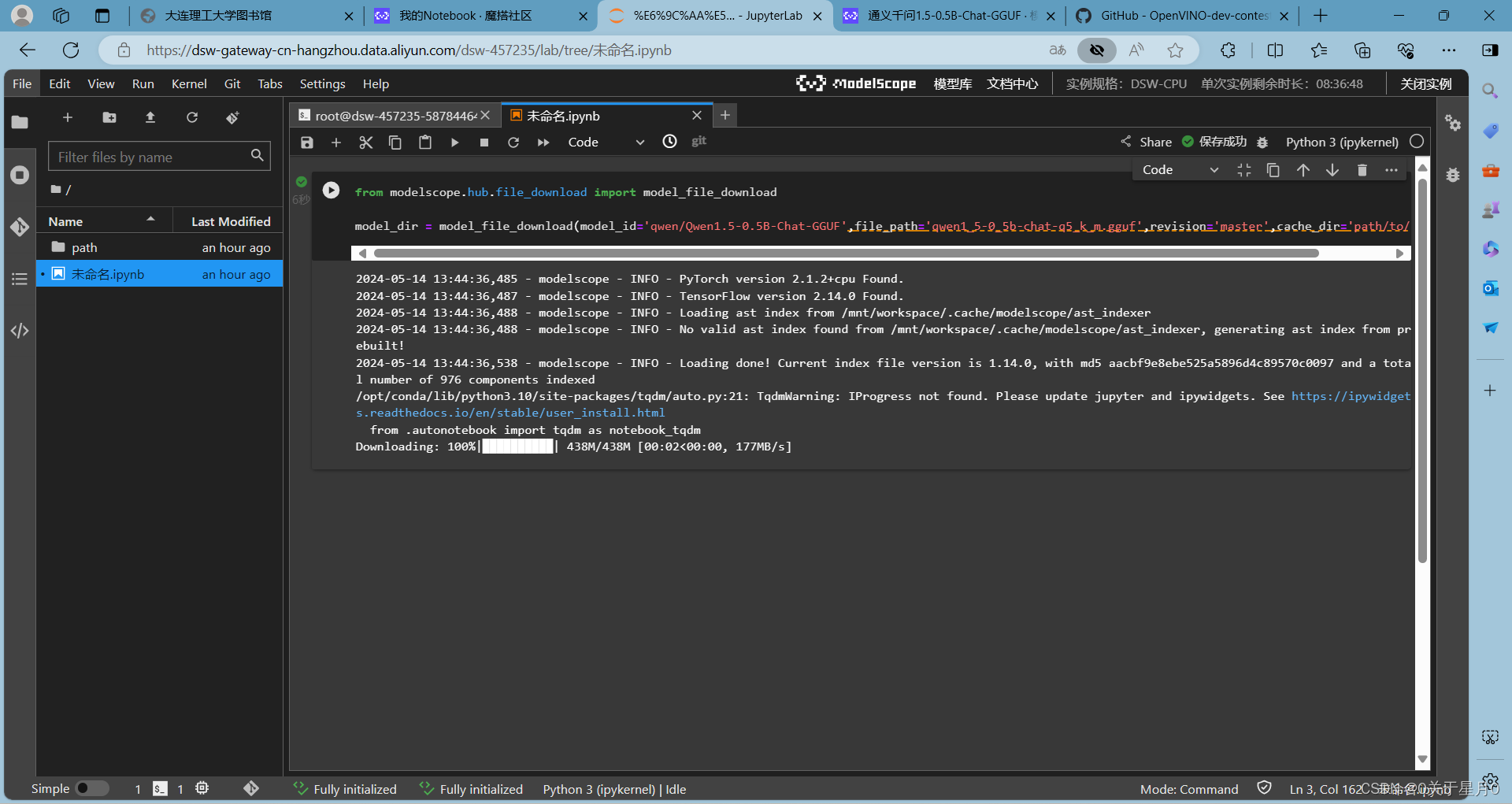Select 未命名.ipynb in the file list
The height and width of the screenshot is (804, 1512).
[160, 274]
